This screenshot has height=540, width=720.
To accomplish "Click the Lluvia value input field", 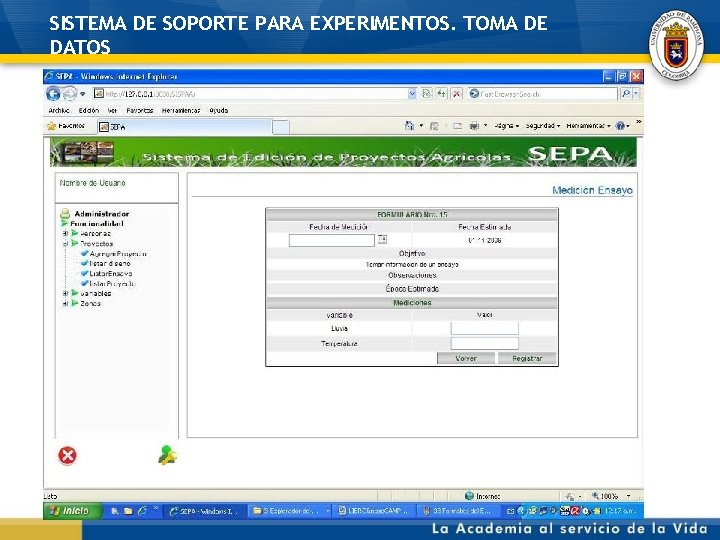I will pyautogui.click(x=484, y=328).
